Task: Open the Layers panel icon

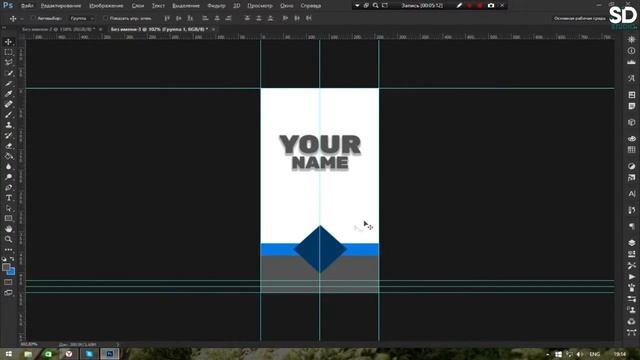Action: (631, 242)
